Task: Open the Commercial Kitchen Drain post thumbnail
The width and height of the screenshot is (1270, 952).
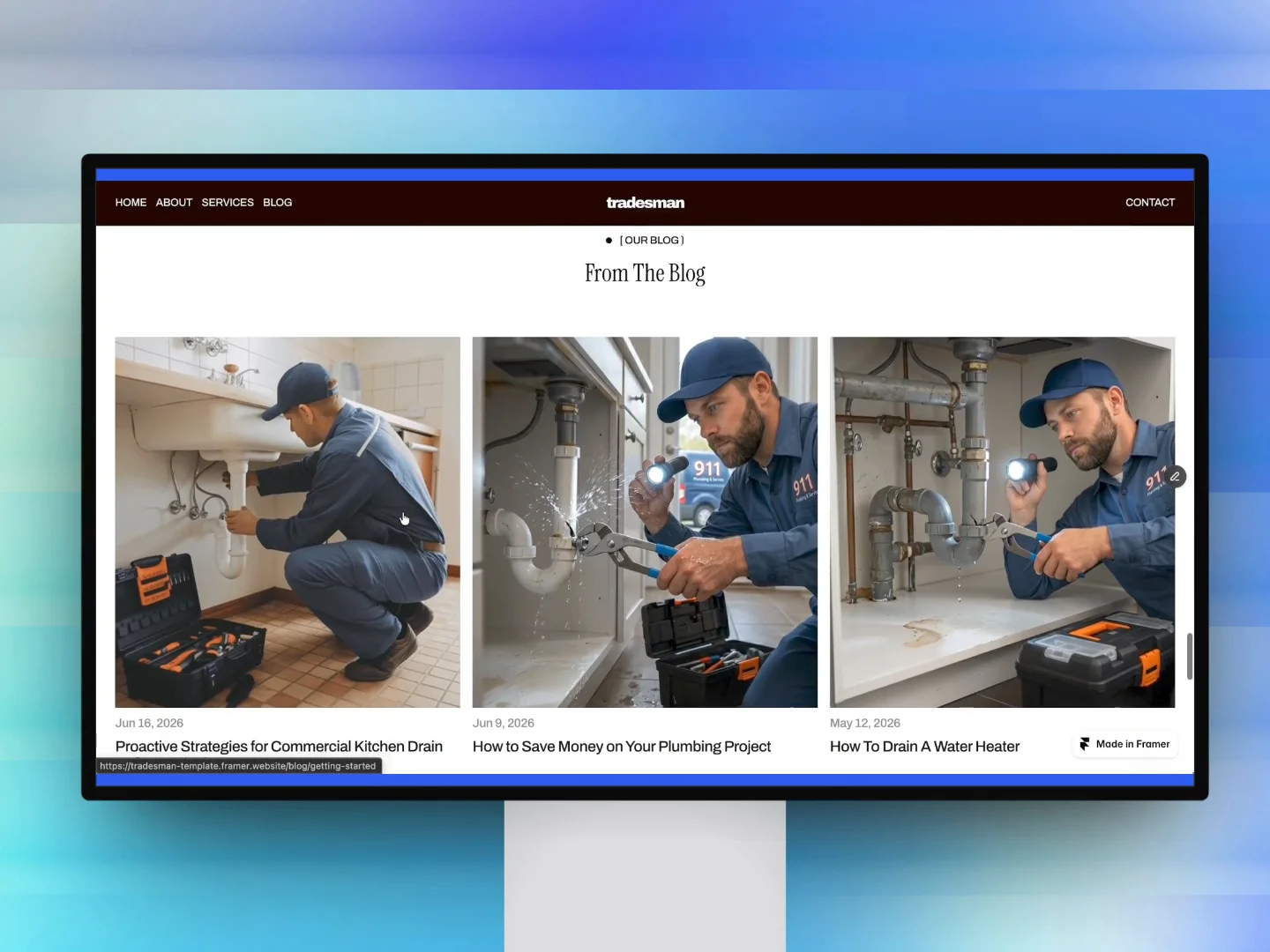Action: [x=288, y=522]
